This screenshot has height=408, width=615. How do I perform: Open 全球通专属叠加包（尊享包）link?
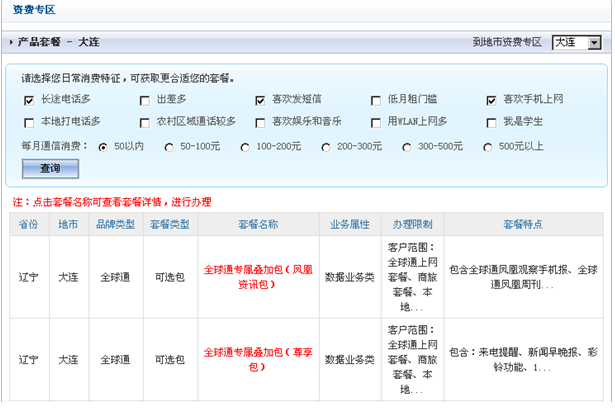258,359
